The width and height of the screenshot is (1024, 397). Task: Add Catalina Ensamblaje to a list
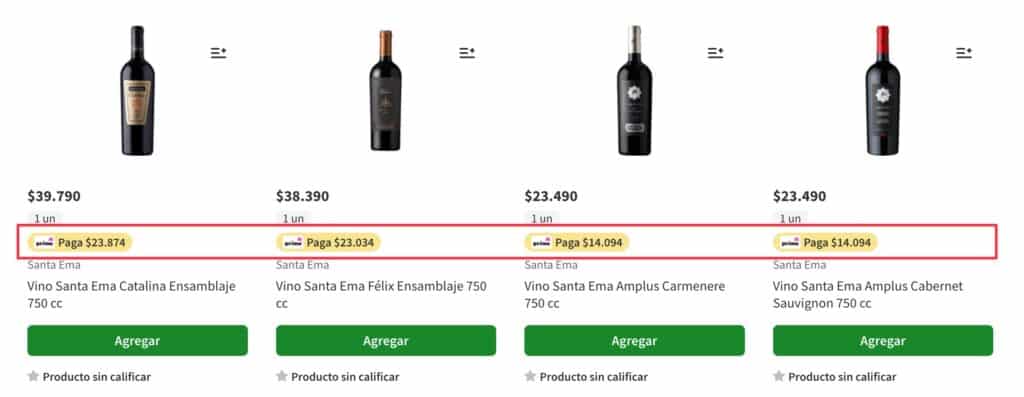click(x=218, y=53)
